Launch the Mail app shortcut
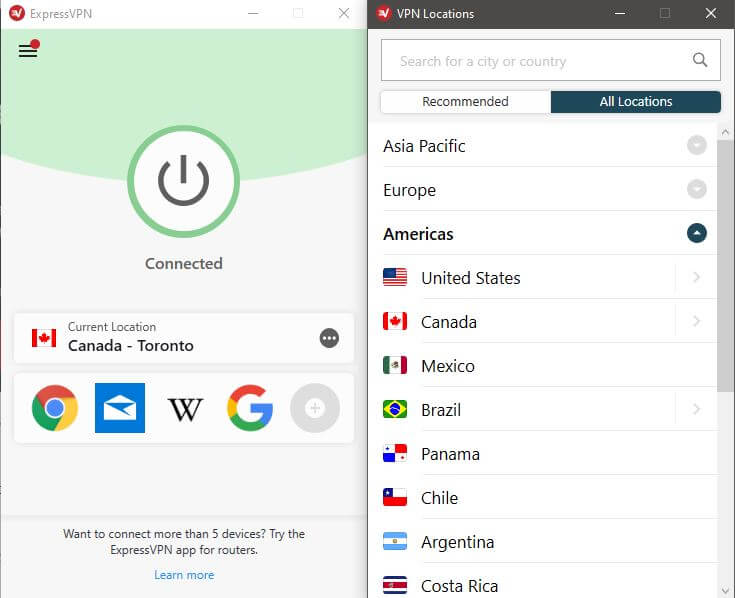This screenshot has height=598, width=735. (x=120, y=408)
